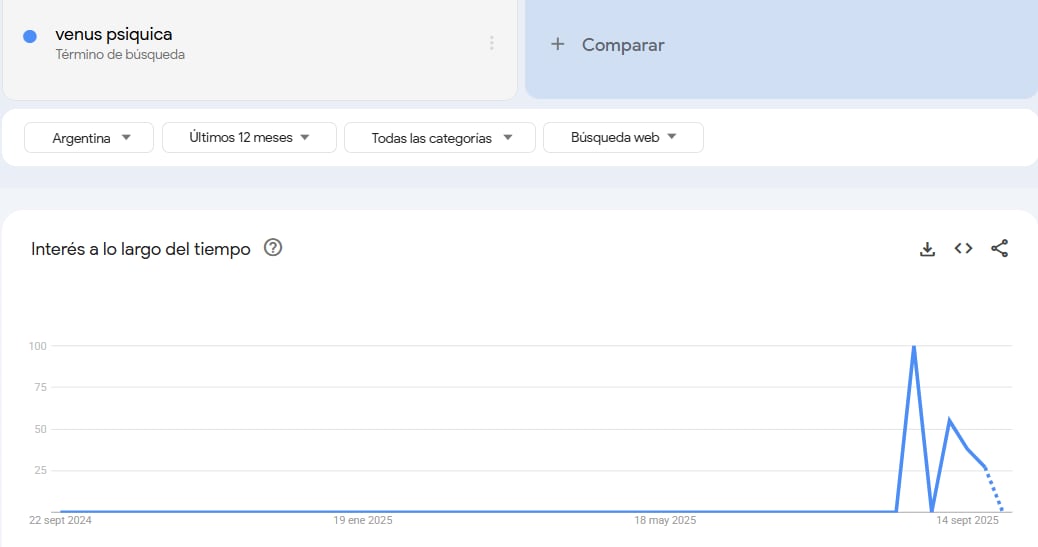Click the blue dot beside venus psiquica
This screenshot has height=547, width=1038.
click(x=30, y=36)
